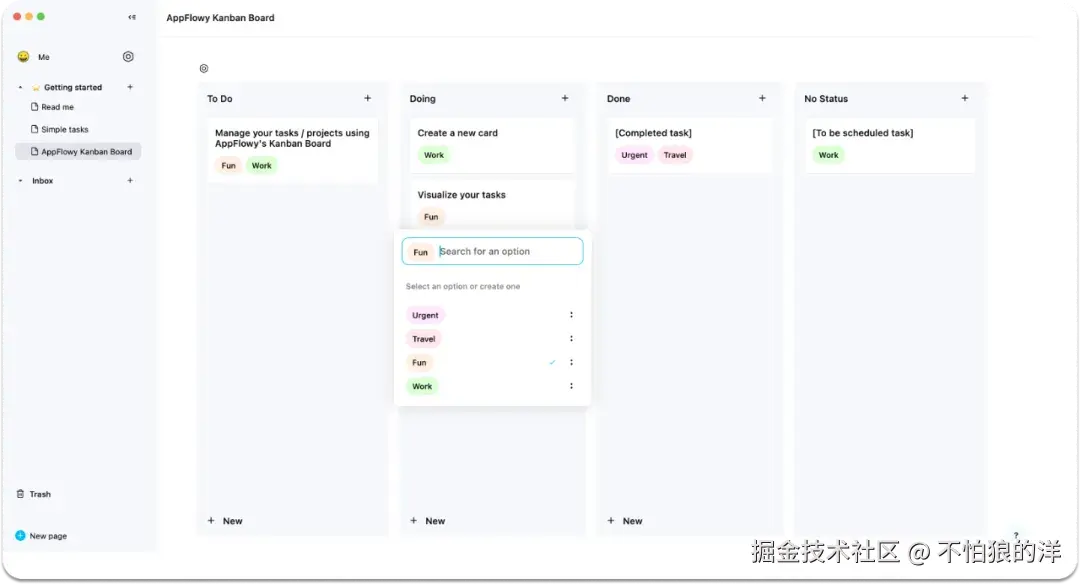The width and height of the screenshot is (1080, 584).
Task: Open the board settings icon above the columns
Action: coord(204,68)
